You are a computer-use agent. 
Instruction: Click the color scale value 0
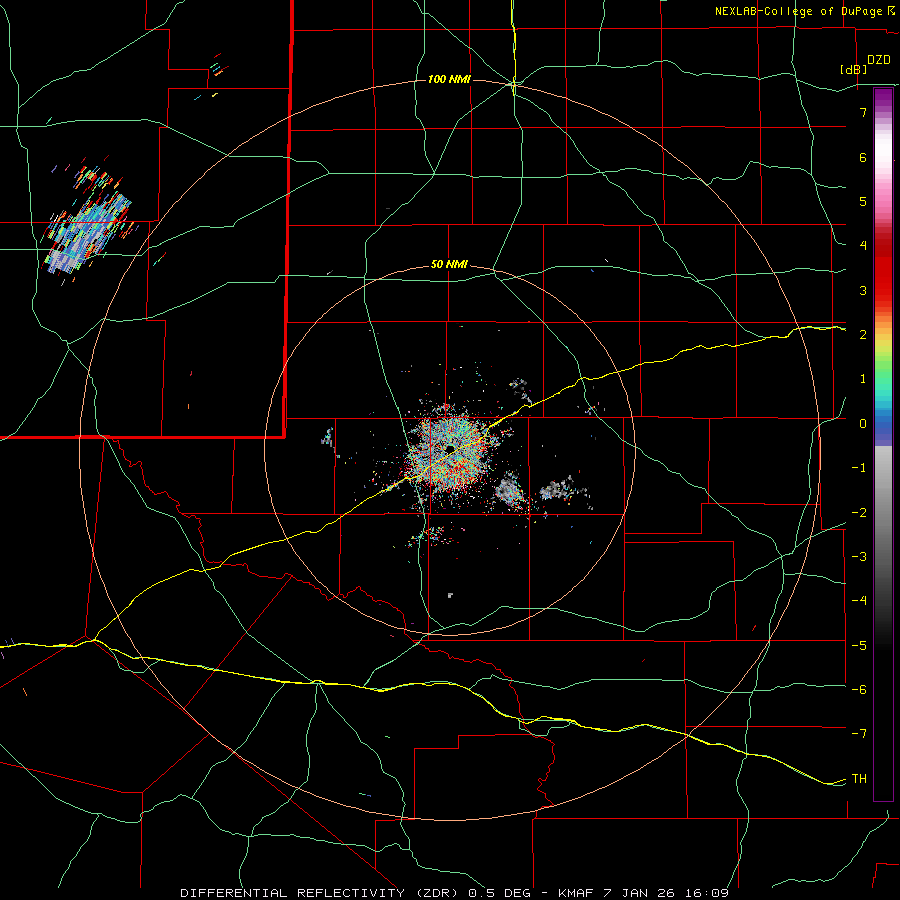click(863, 424)
